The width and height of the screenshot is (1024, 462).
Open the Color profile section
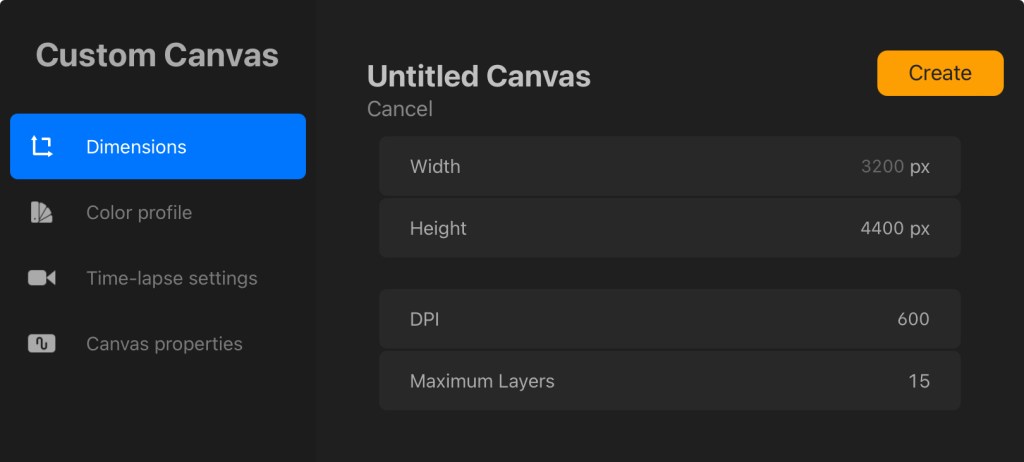click(x=139, y=212)
